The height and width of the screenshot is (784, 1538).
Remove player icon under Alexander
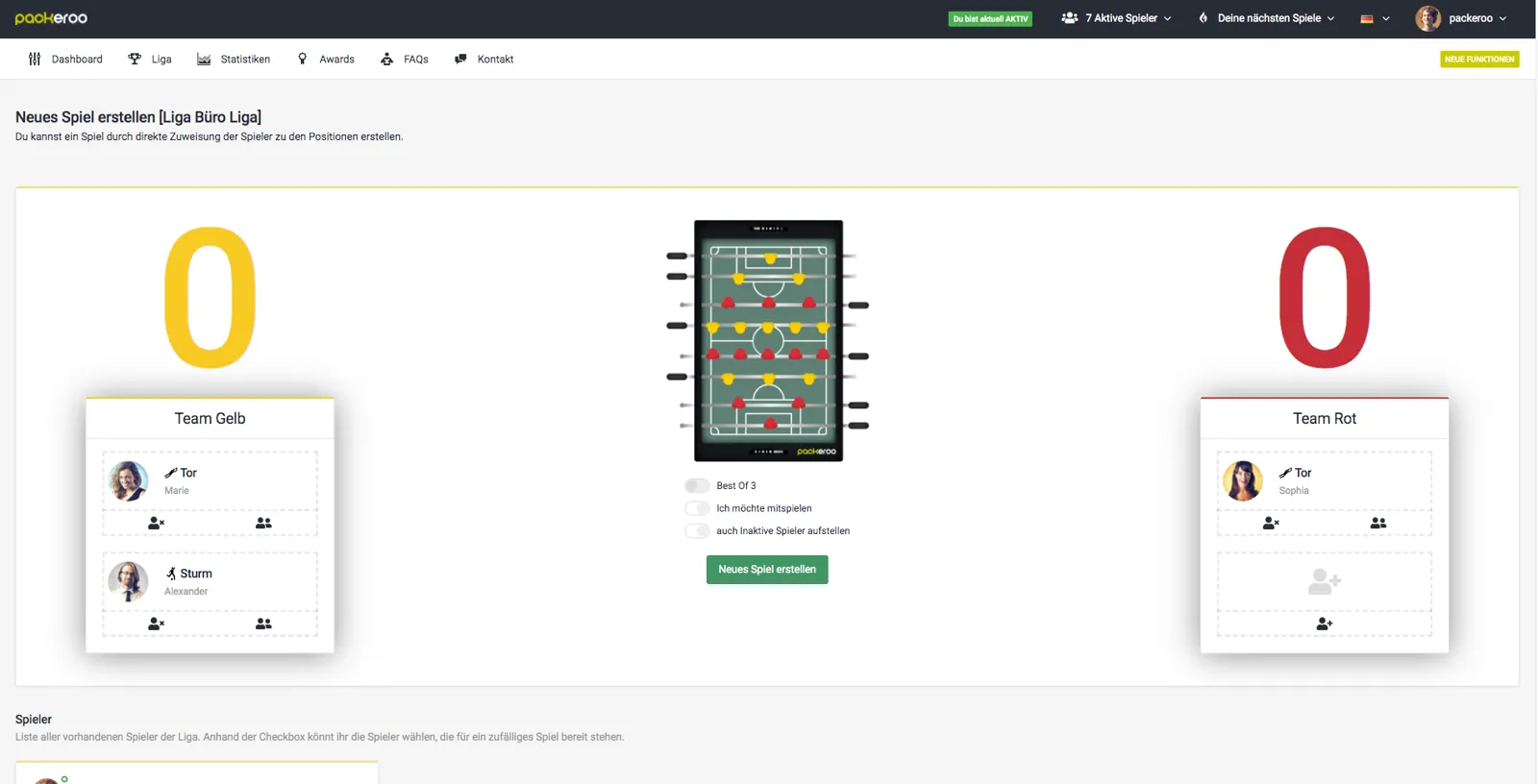[156, 624]
